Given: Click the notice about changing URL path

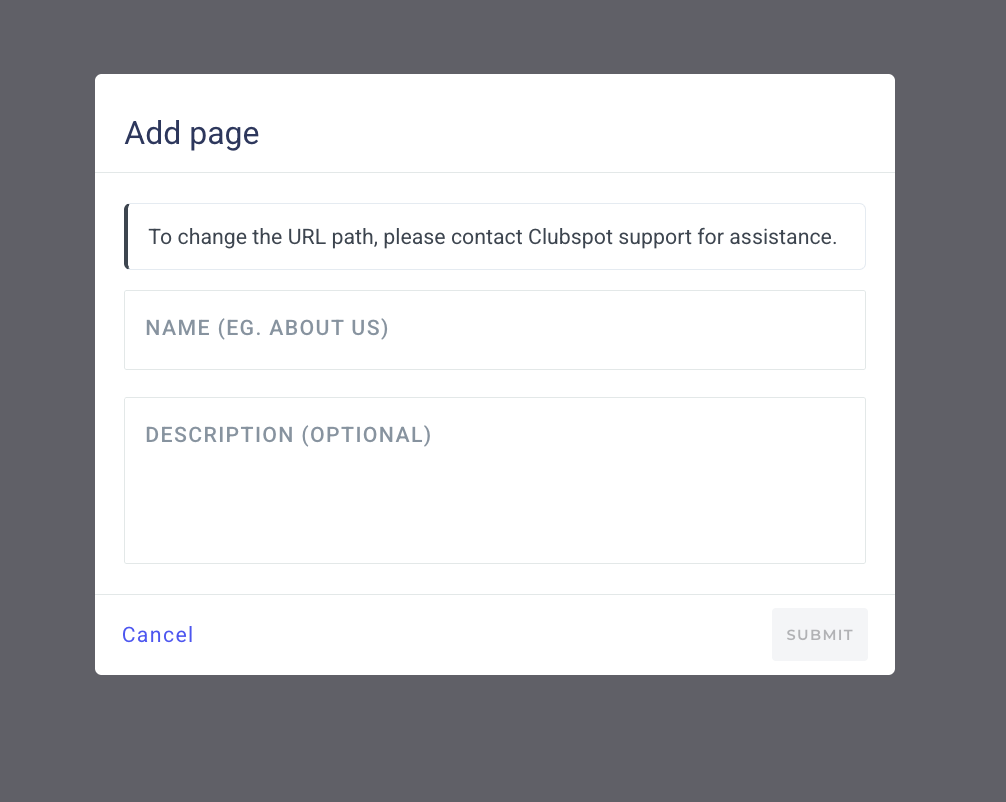Looking at the screenshot, I should [494, 237].
